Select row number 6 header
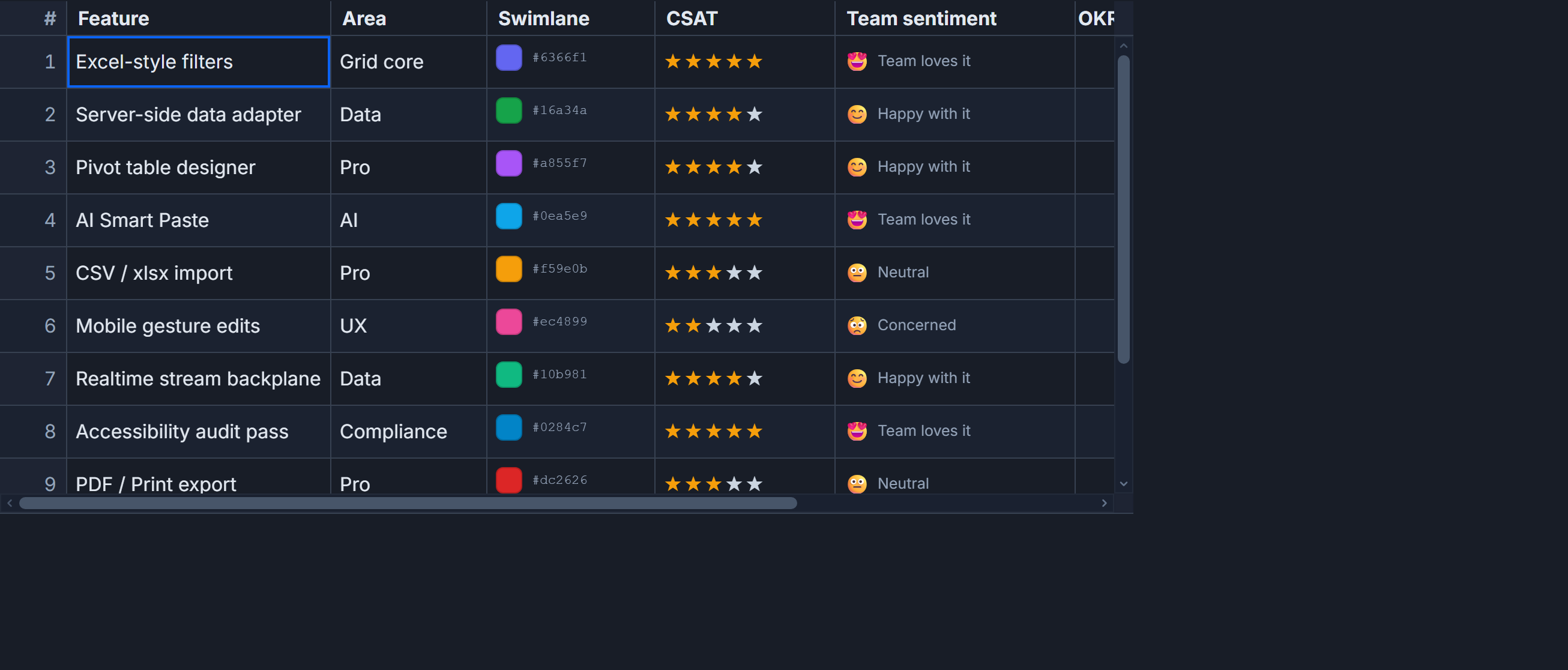Image resolution: width=1568 pixels, height=670 pixels. [34, 325]
